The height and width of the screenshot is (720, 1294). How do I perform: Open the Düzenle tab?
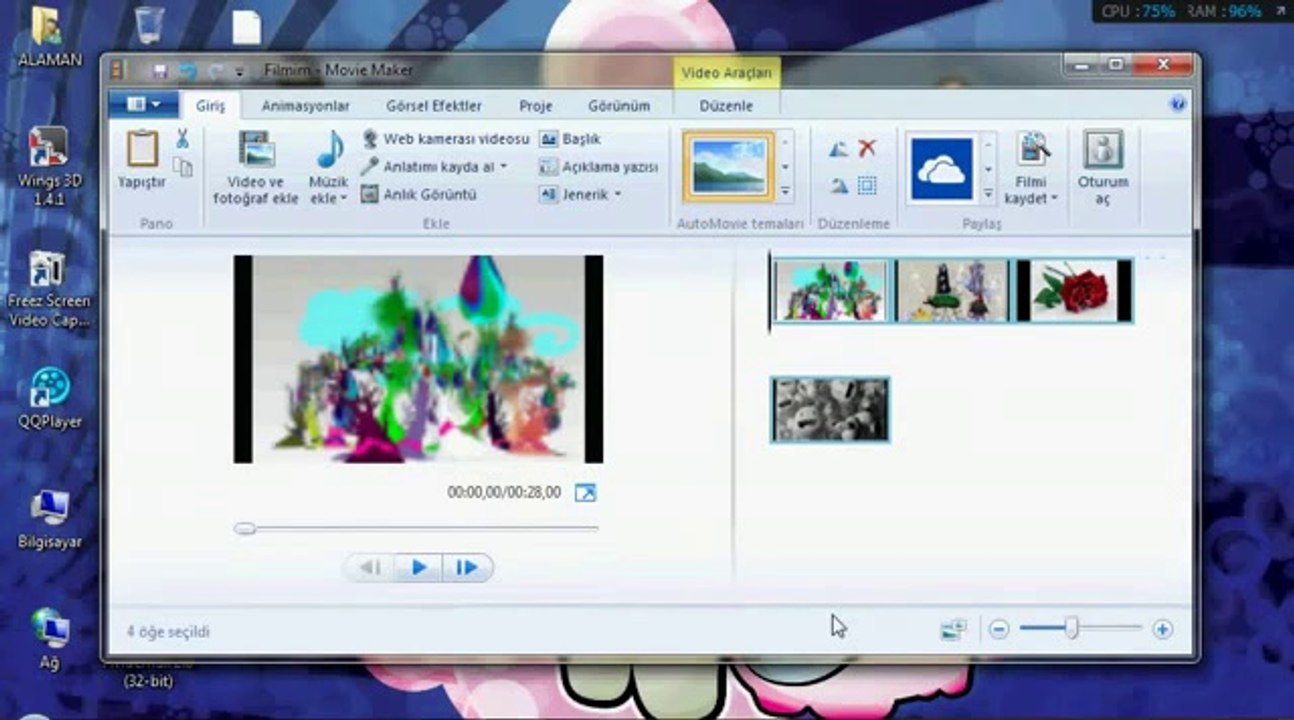click(x=727, y=105)
